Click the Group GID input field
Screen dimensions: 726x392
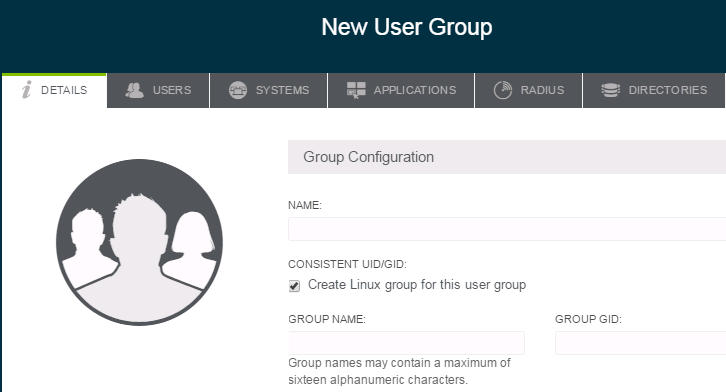(x=640, y=343)
